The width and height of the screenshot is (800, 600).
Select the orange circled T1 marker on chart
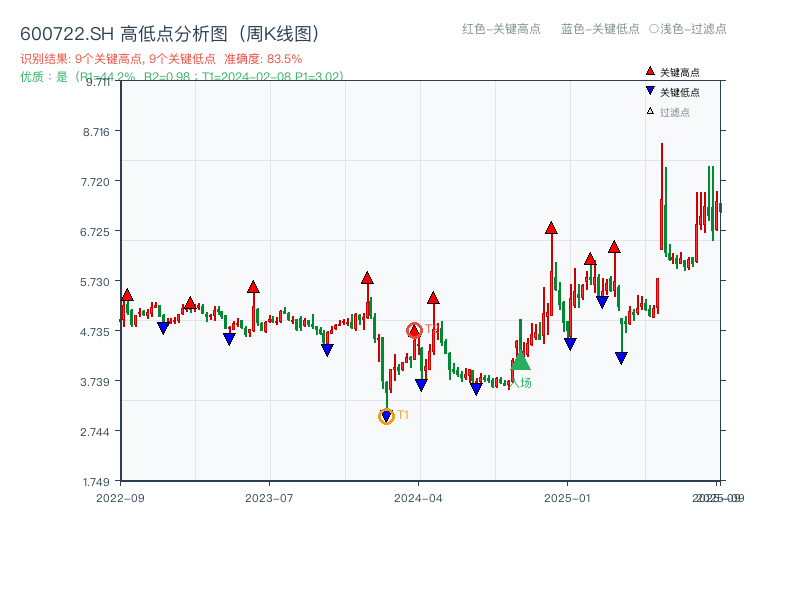point(385,416)
